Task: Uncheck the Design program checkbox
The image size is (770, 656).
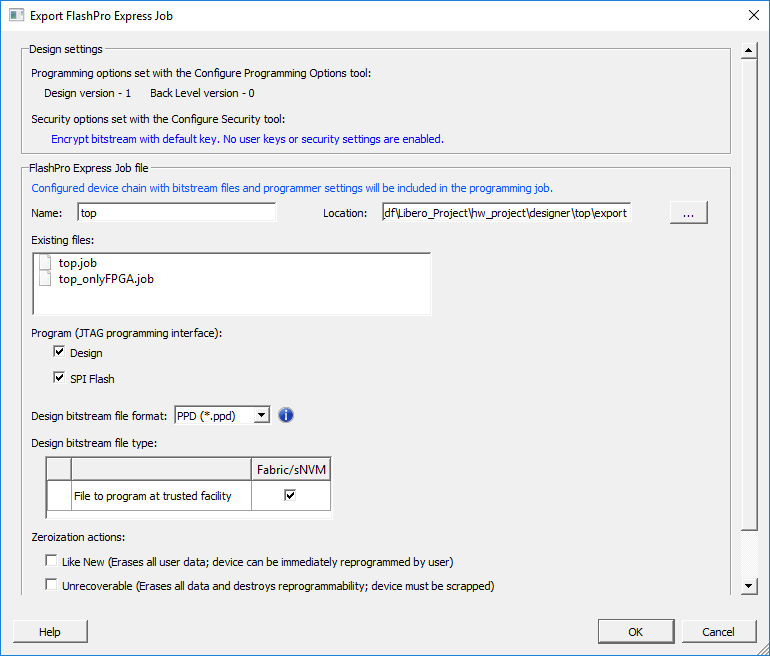Action: (x=59, y=352)
